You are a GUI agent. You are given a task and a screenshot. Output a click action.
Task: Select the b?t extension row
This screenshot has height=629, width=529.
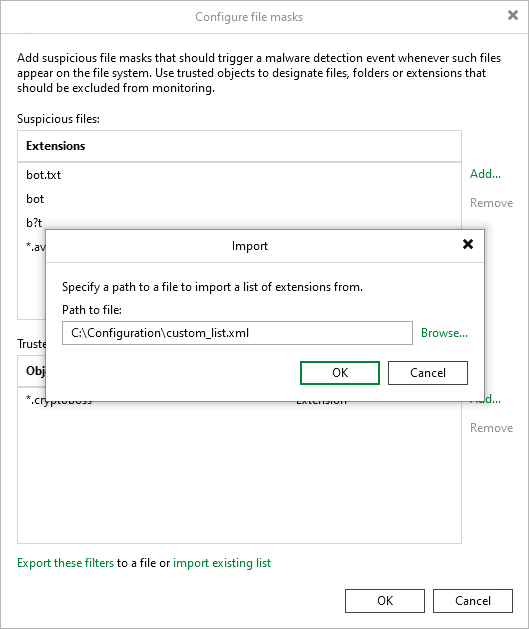pos(239,222)
